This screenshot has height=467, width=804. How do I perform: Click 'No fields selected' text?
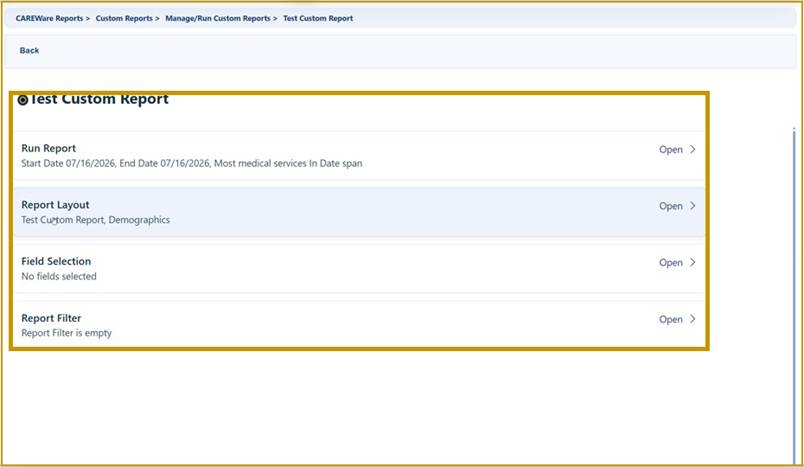pyautogui.click(x=59, y=276)
